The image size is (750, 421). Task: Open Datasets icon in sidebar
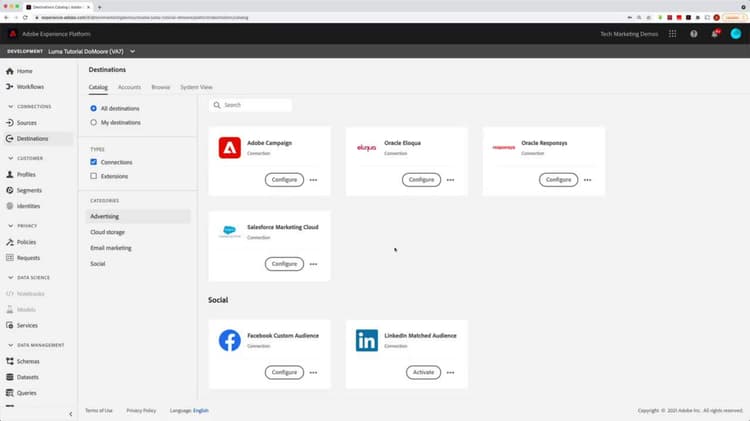[10, 377]
